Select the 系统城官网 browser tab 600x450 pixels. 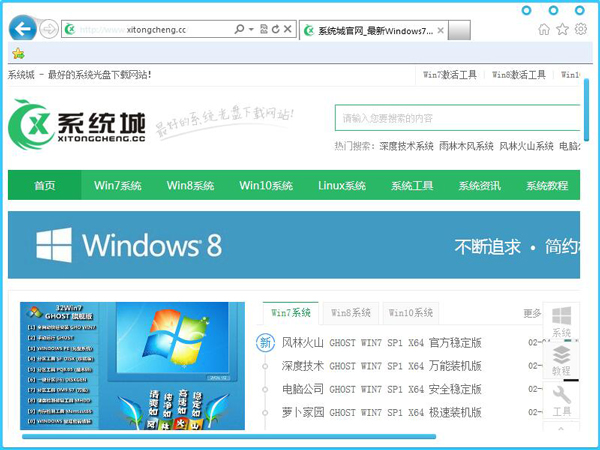pos(373,30)
